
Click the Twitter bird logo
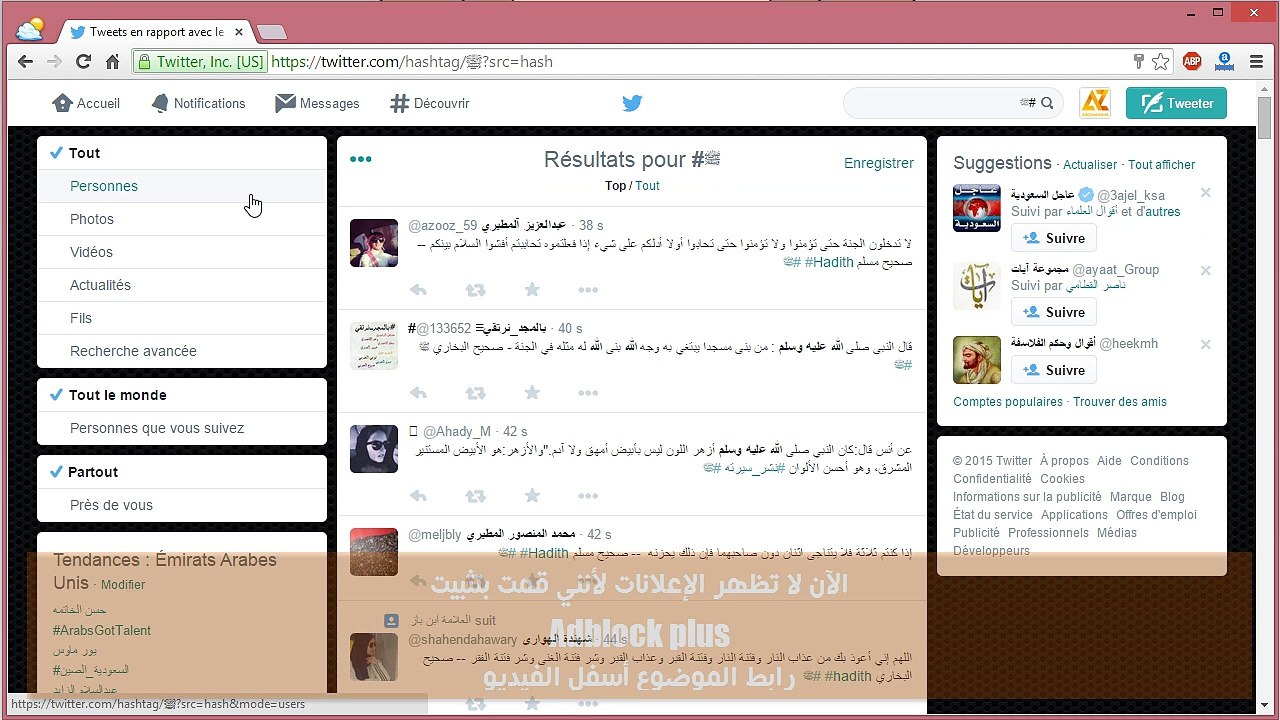(x=632, y=103)
